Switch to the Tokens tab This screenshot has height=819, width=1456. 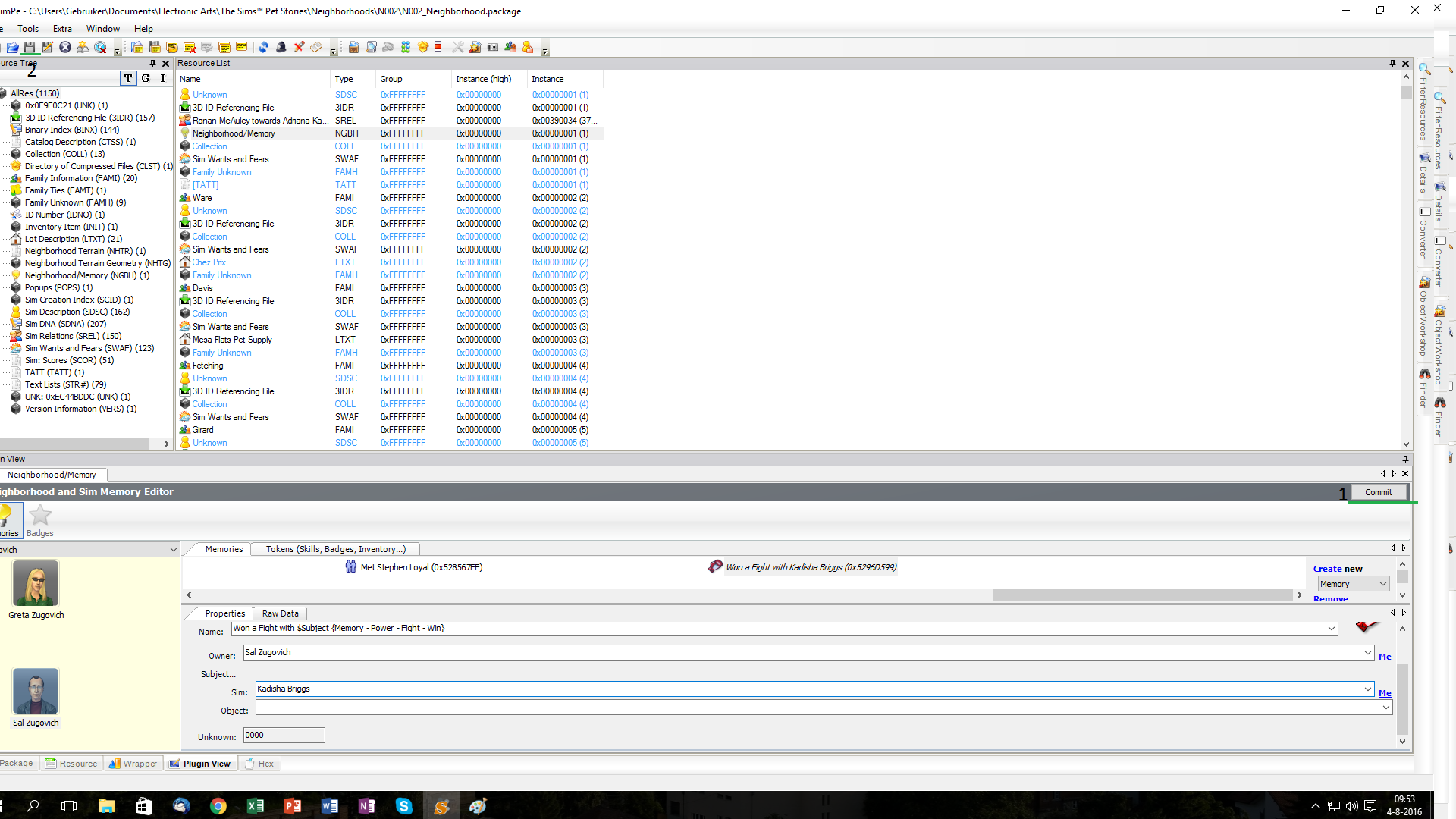point(335,549)
